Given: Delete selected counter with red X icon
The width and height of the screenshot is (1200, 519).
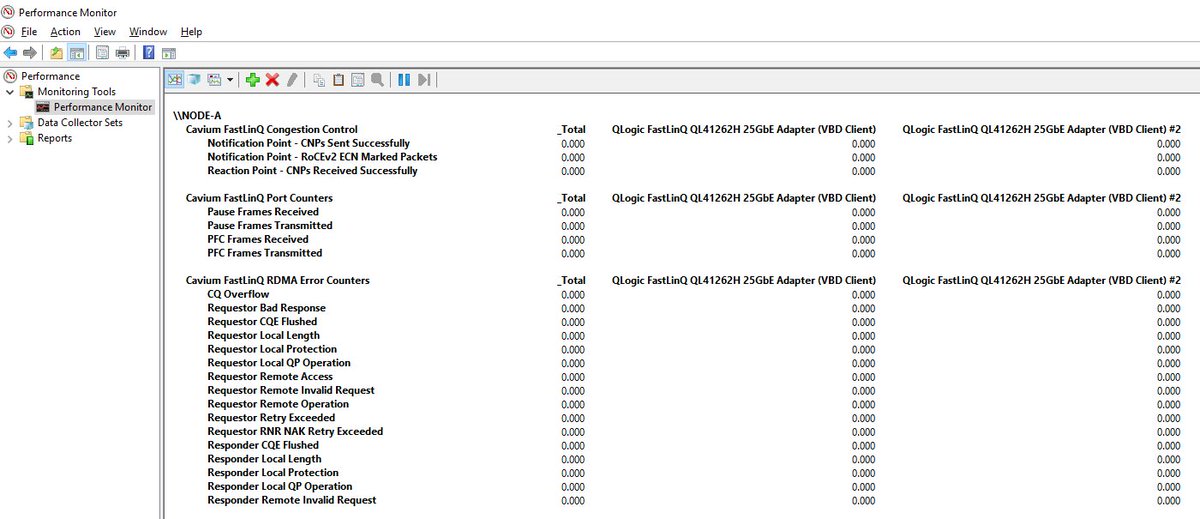Looking at the screenshot, I should point(272,79).
